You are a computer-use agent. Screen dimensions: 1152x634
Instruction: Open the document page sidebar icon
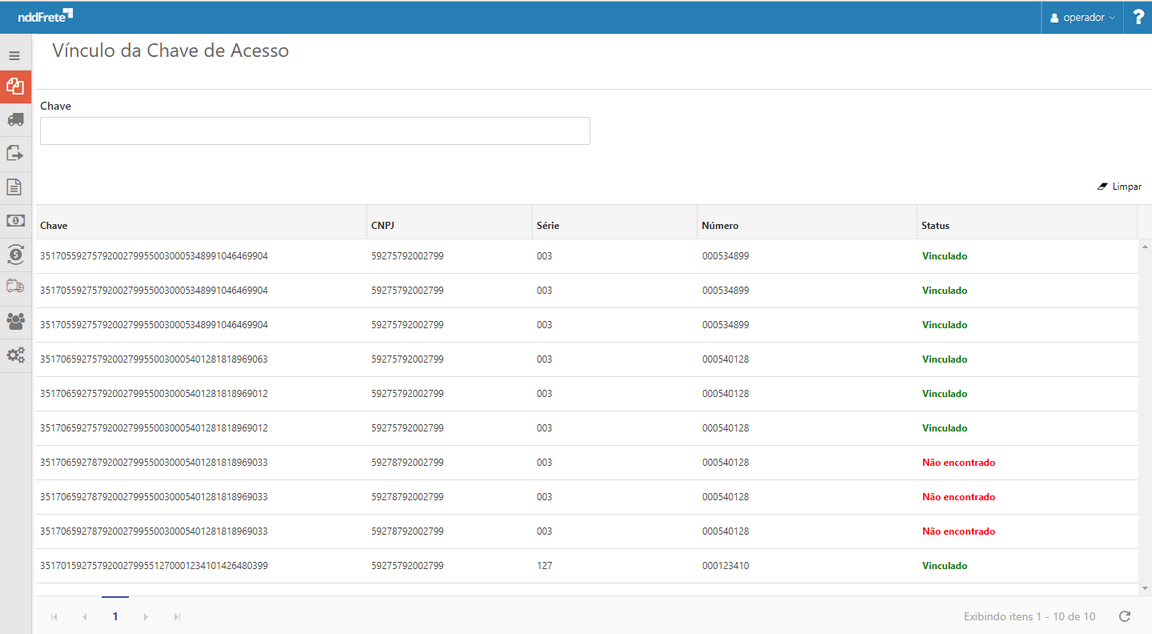coord(15,187)
